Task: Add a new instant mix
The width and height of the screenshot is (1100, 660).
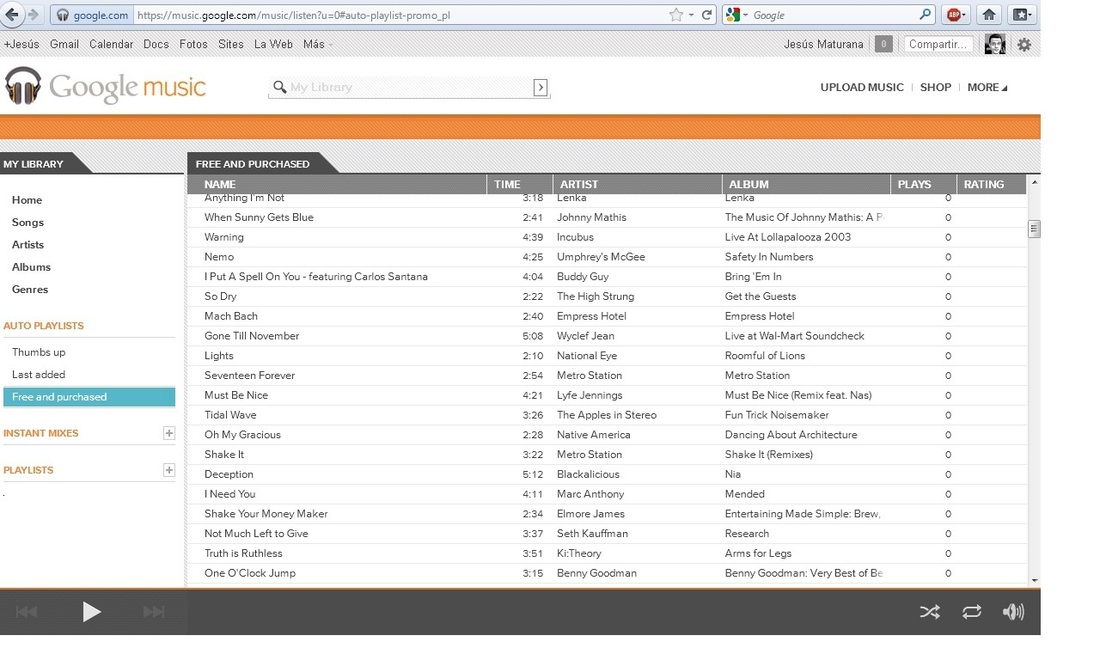Action: (x=169, y=433)
